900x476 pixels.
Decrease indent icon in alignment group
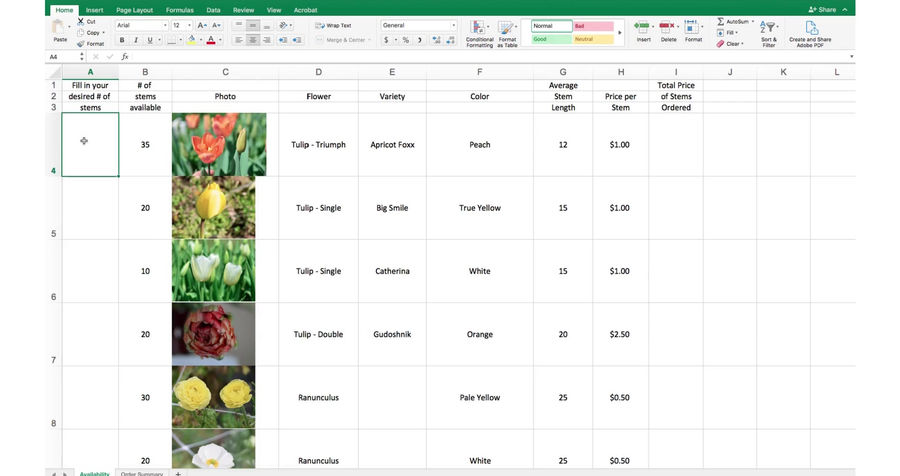pyautogui.click(x=283, y=40)
